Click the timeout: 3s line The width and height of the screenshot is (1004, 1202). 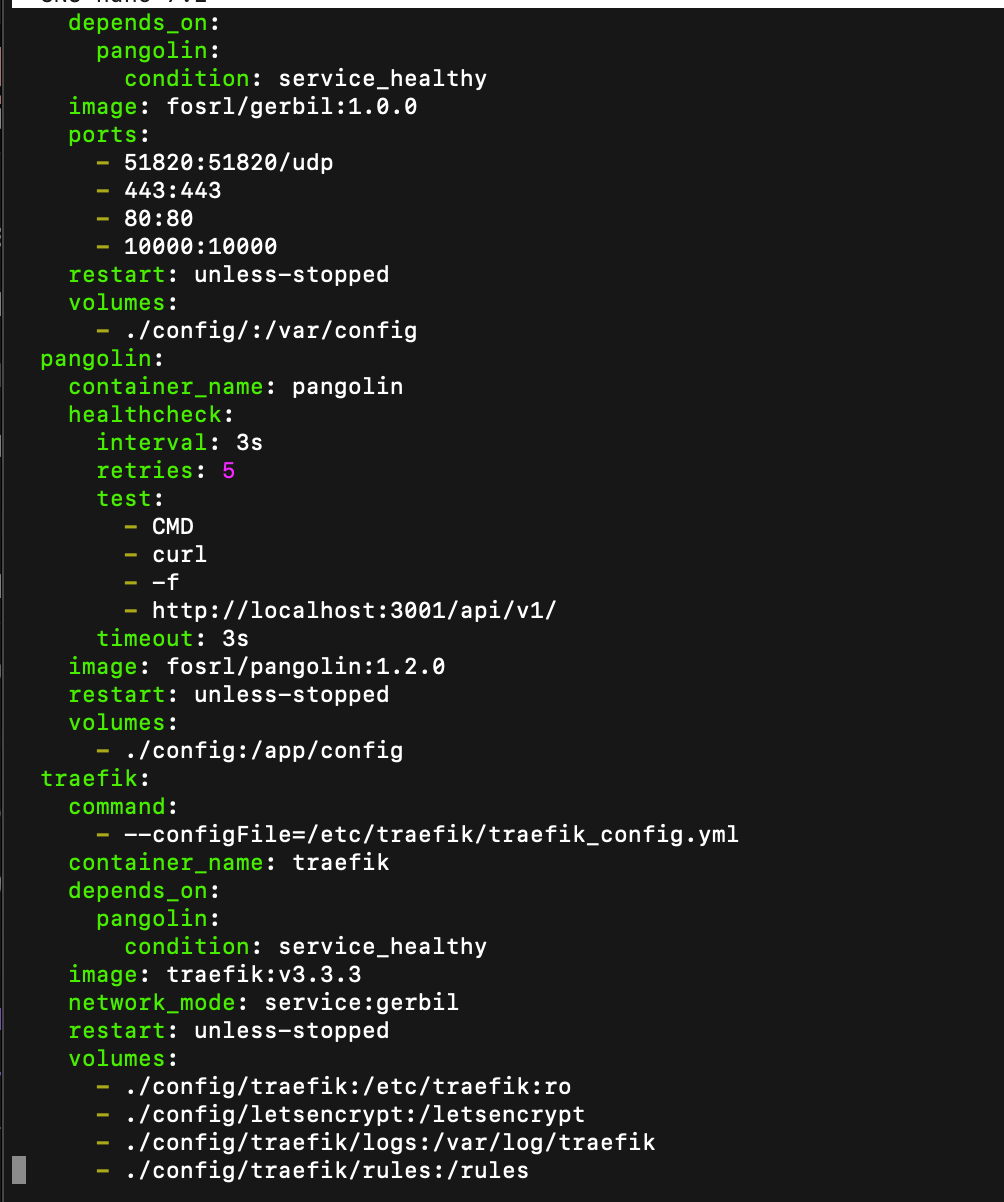click(173, 638)
